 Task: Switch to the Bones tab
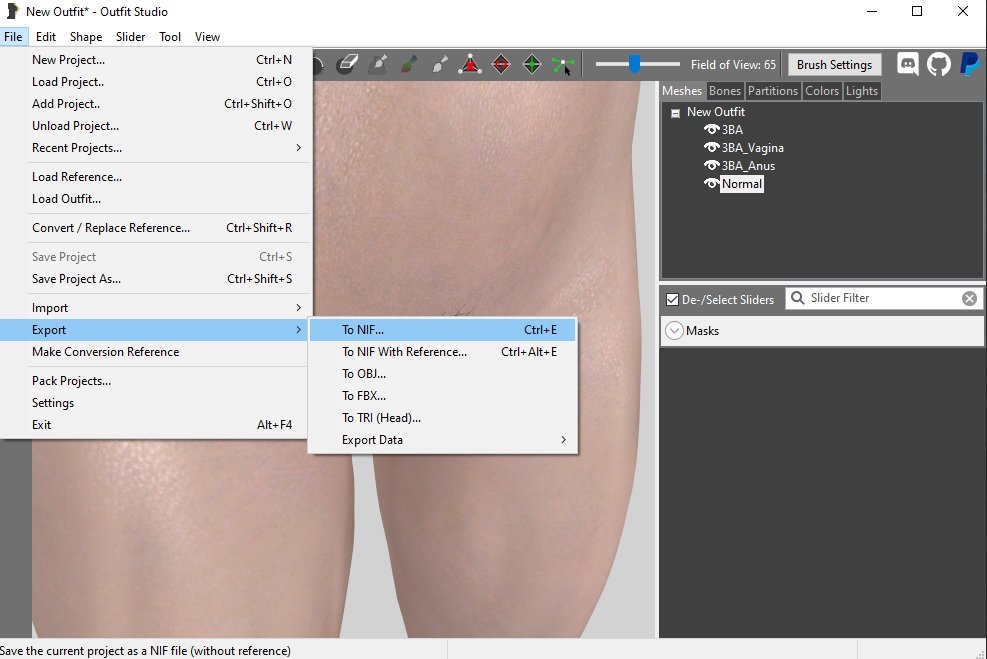click(725, 91)
